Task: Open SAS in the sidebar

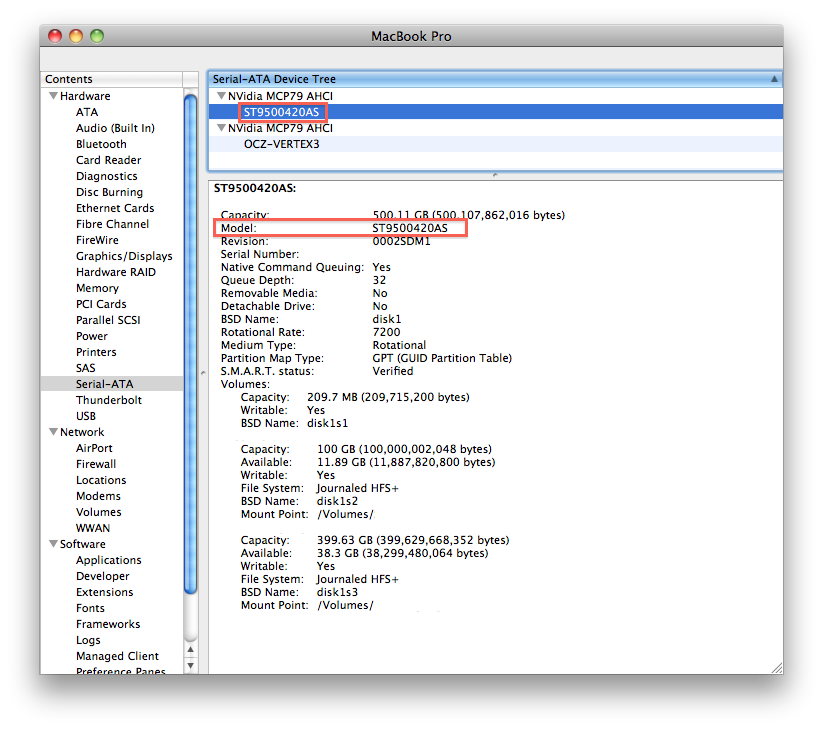Action: [86, 368]
